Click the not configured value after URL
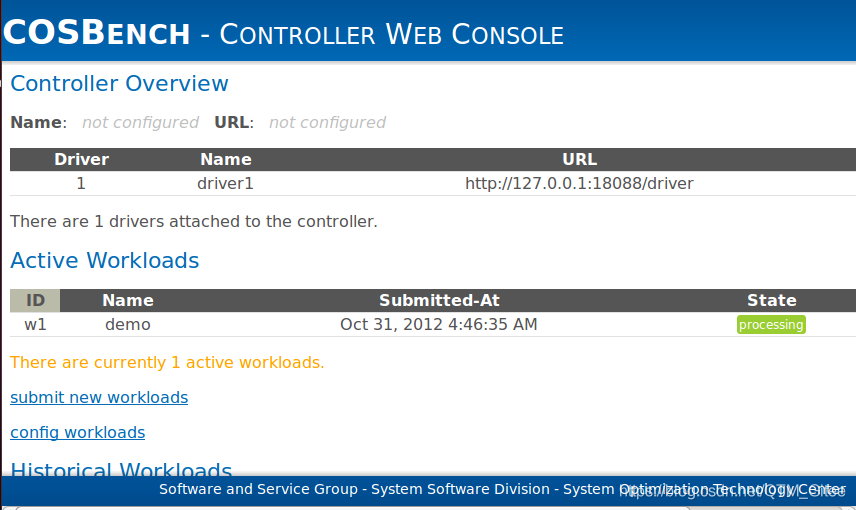This screenshot has width=856, height=510. pyautogui.click(x=328, y=122)
